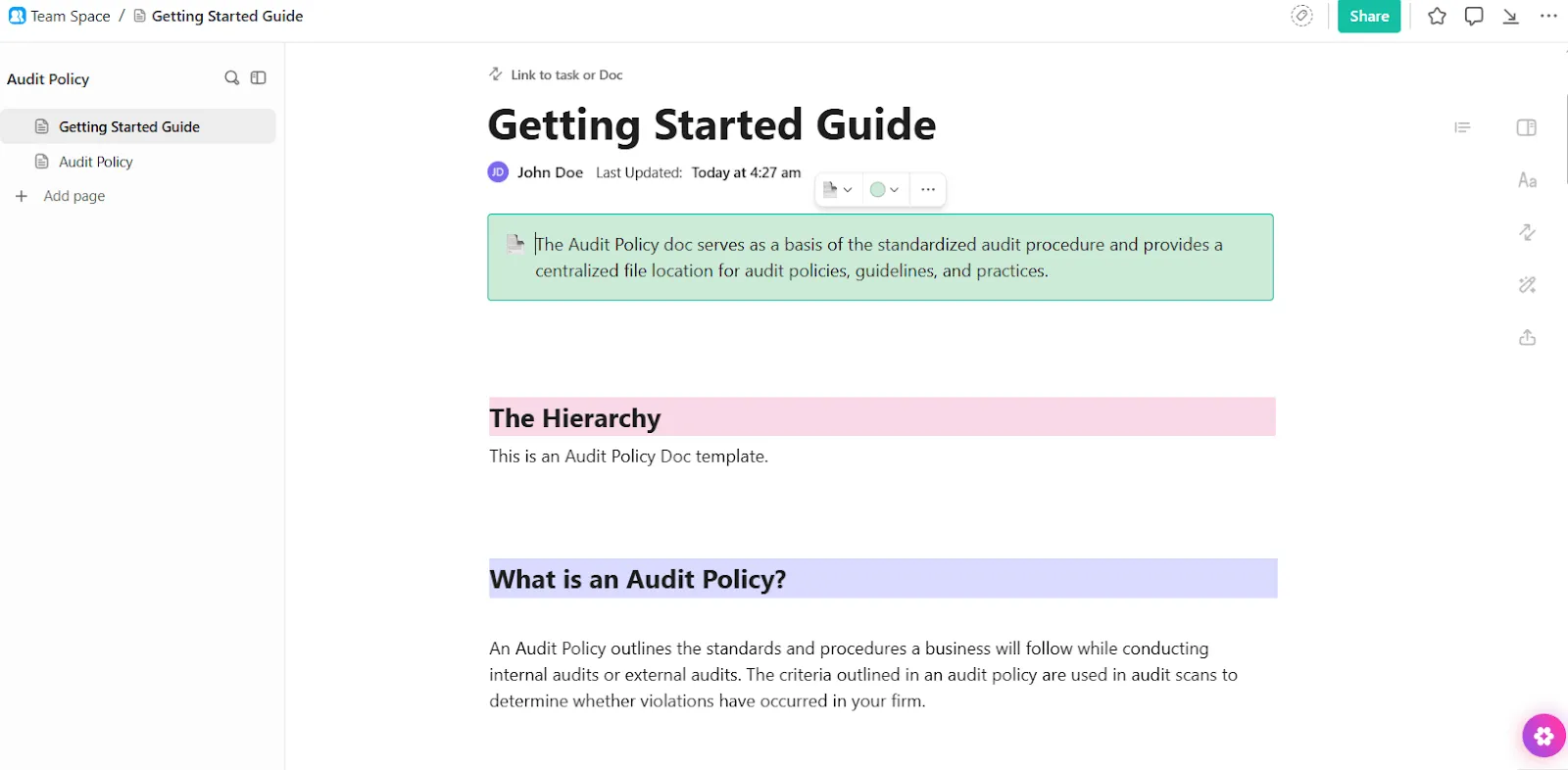Open the AI edit wand icon

click(x=1527, y=285)
